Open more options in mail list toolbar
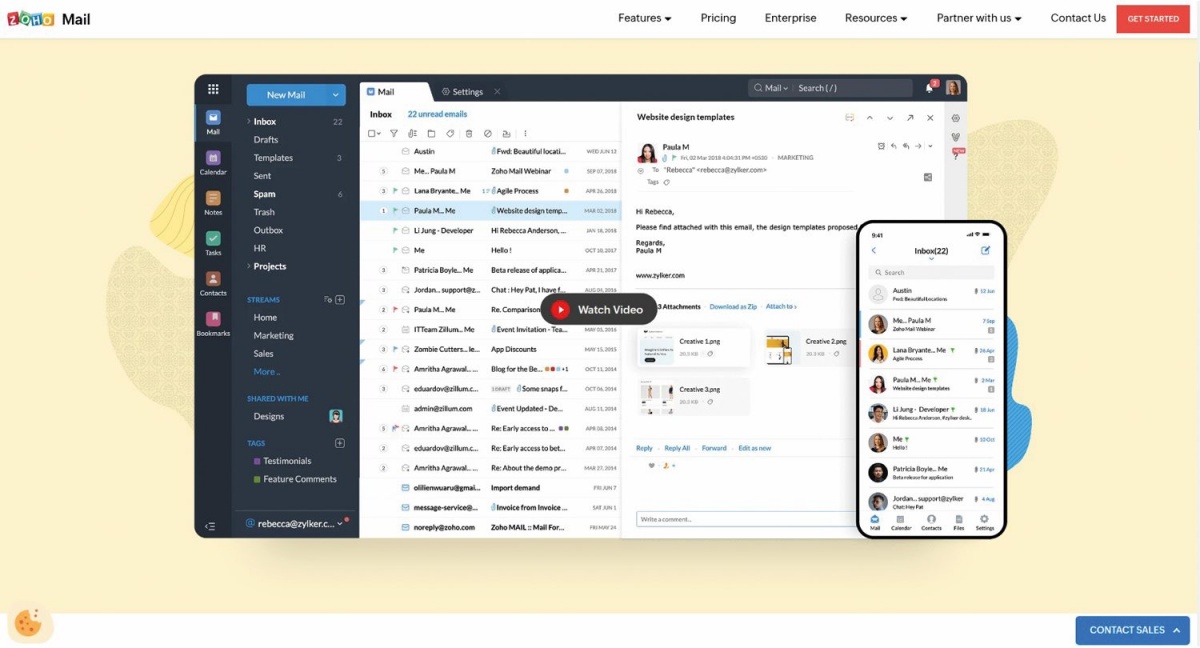The width and height of the screenshot is (1200, 648). click(x=525, y=133)
